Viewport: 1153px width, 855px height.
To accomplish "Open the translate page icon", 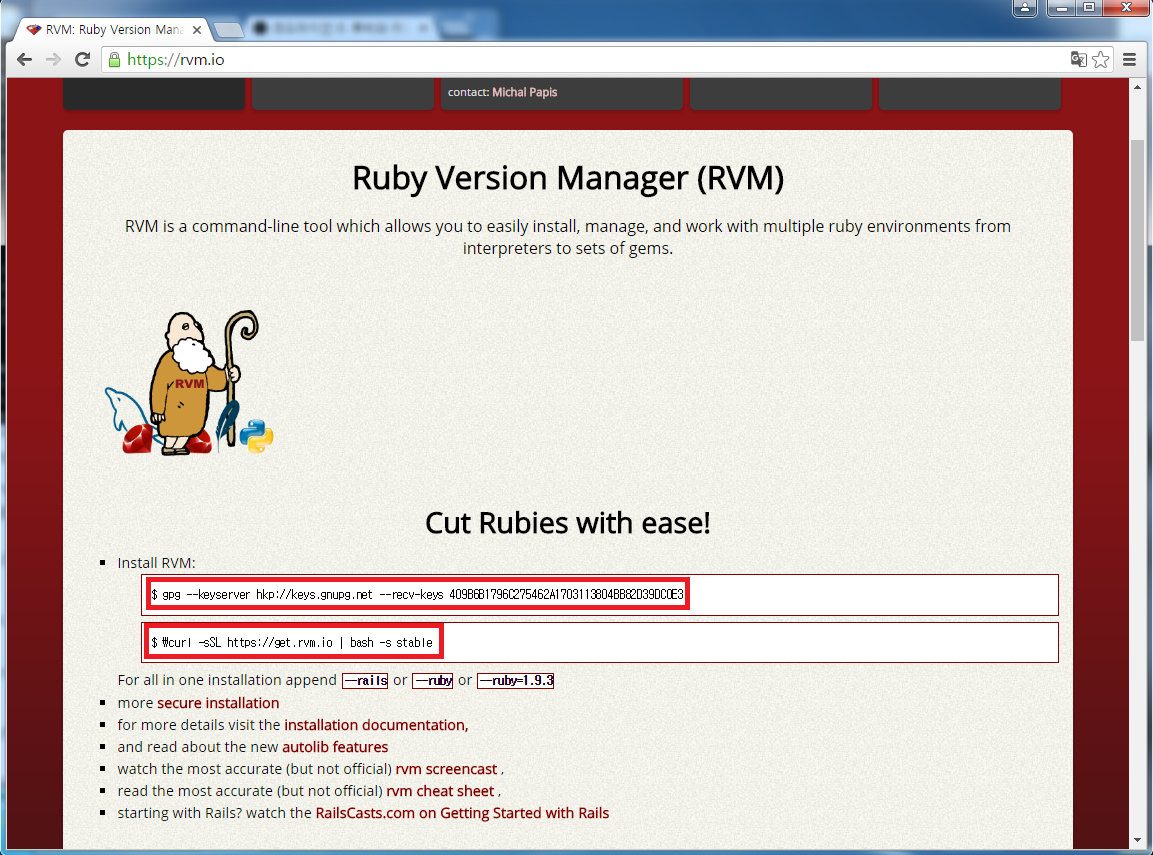I will coord(1078,60).
